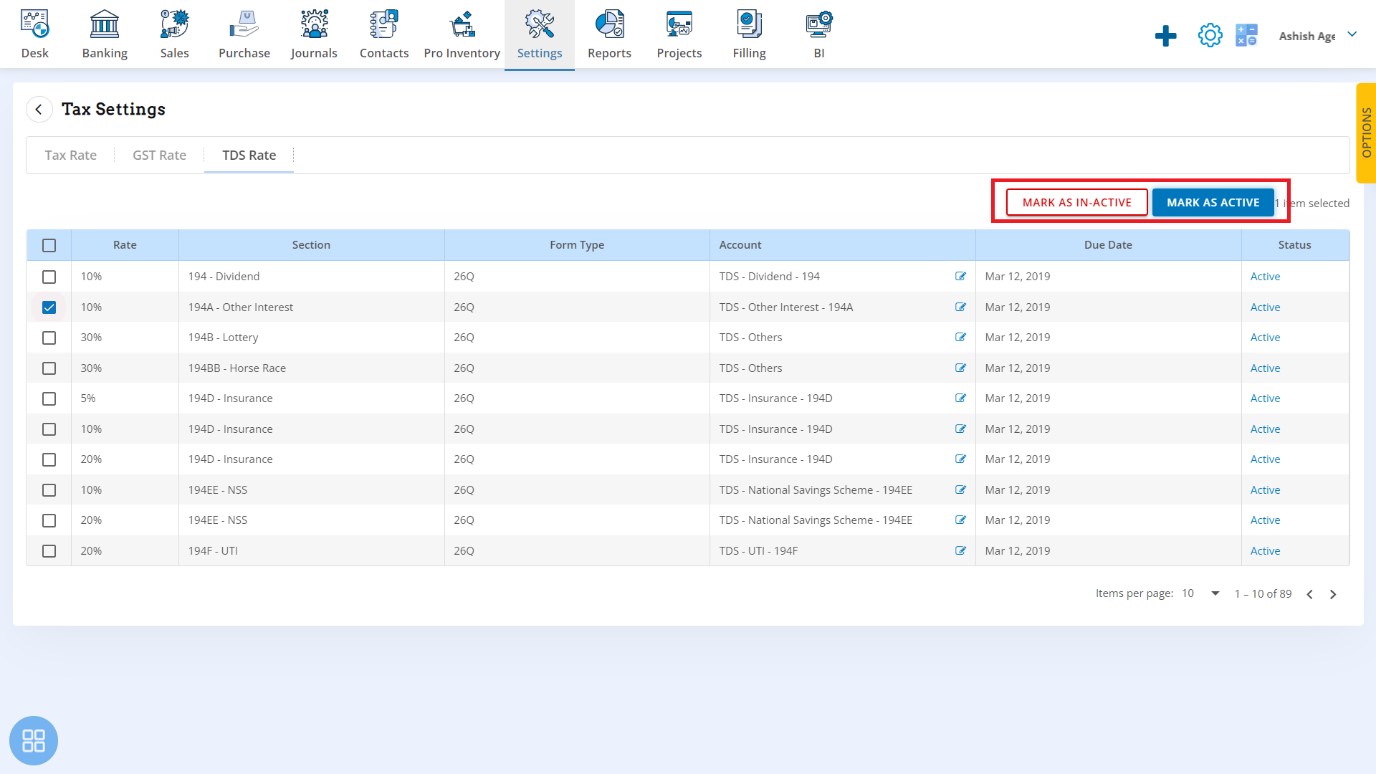Image resolution: width=1376 pixels, height=774 pixels.
Task: Click the Rate column header
Action: [x=125, y=245]
